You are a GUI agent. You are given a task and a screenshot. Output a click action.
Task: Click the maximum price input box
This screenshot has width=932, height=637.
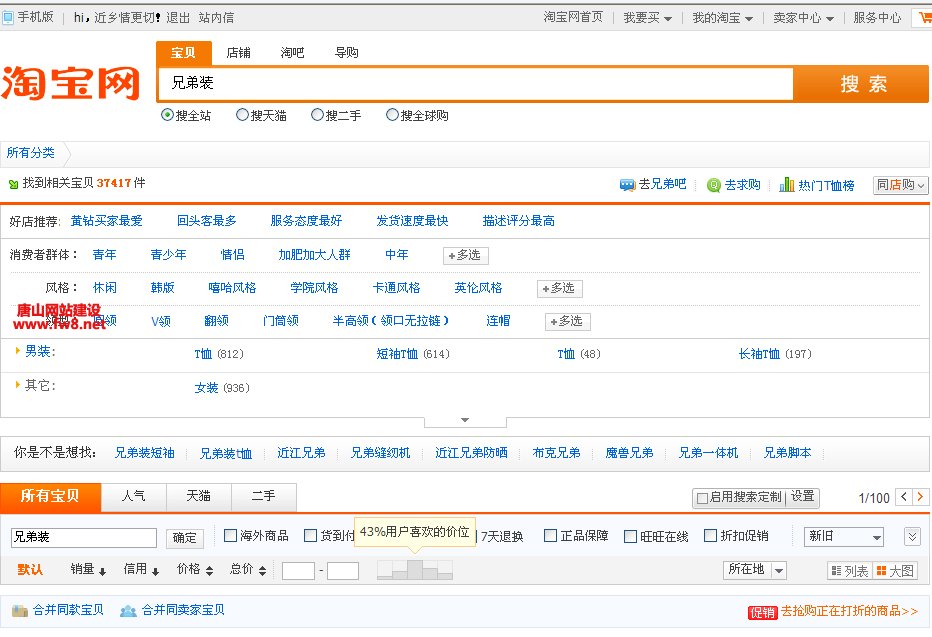343,571
